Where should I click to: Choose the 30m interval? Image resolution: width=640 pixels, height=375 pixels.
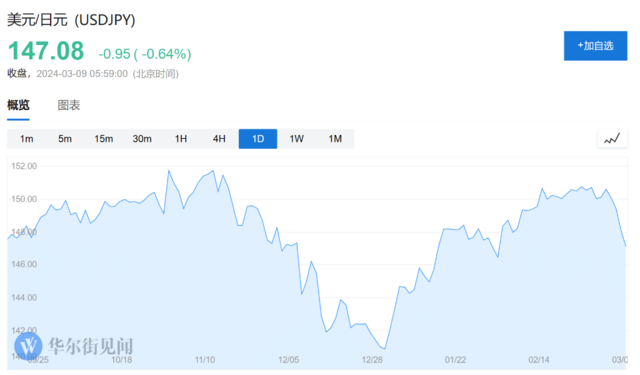142,139
